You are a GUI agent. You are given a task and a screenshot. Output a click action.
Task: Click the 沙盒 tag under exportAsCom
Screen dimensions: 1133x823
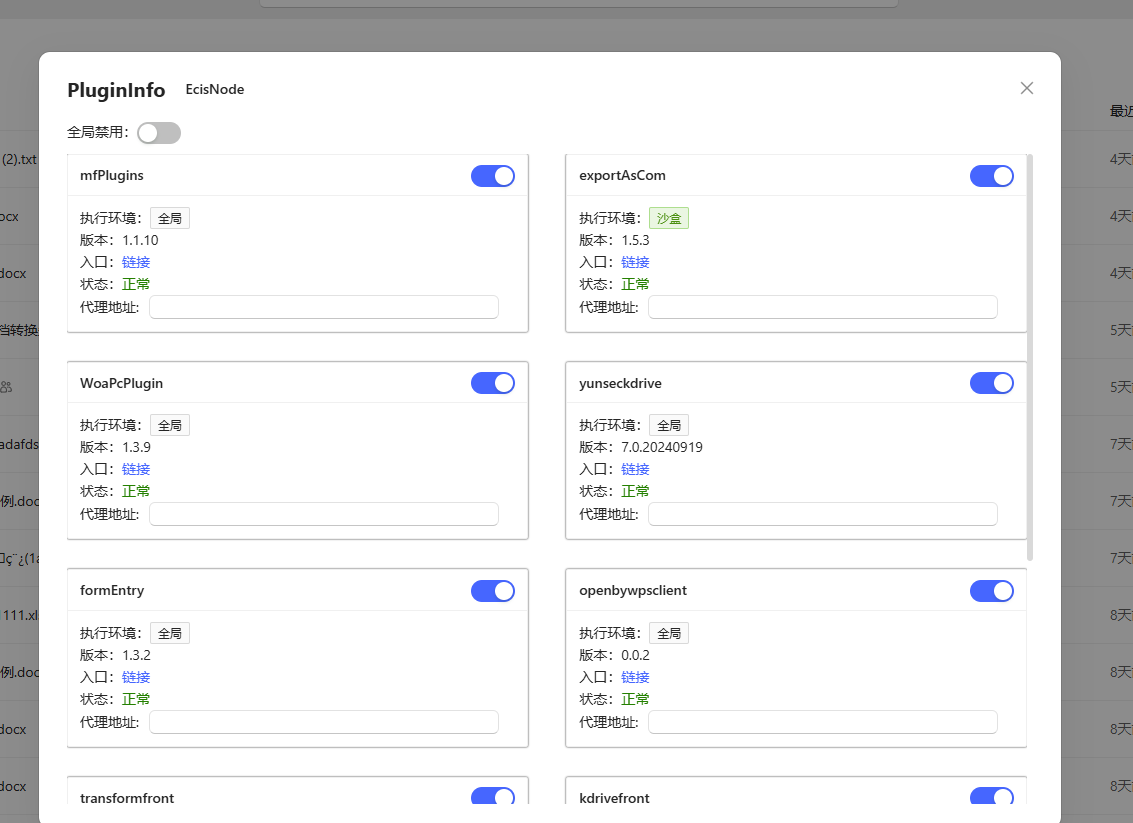[x=669, y=218]
